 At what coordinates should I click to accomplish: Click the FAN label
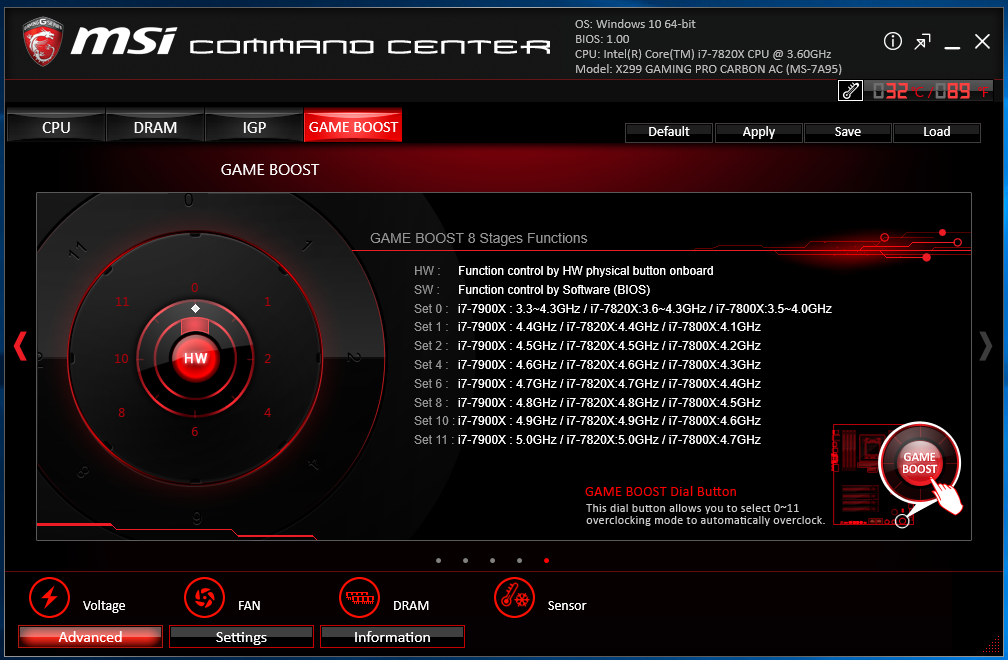(x=249, y=605)
